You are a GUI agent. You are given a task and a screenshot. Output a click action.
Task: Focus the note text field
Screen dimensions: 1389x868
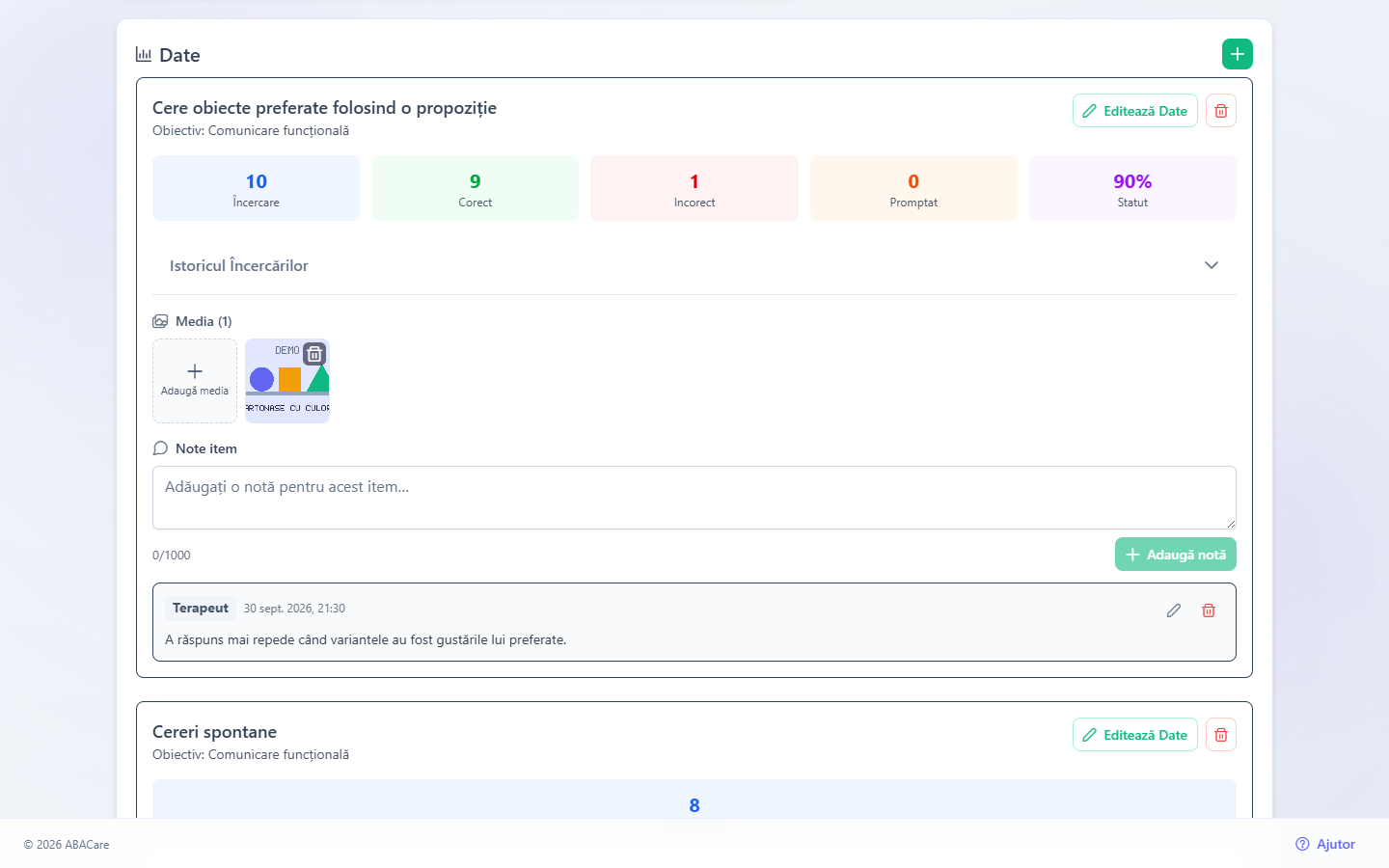[694, 498]
